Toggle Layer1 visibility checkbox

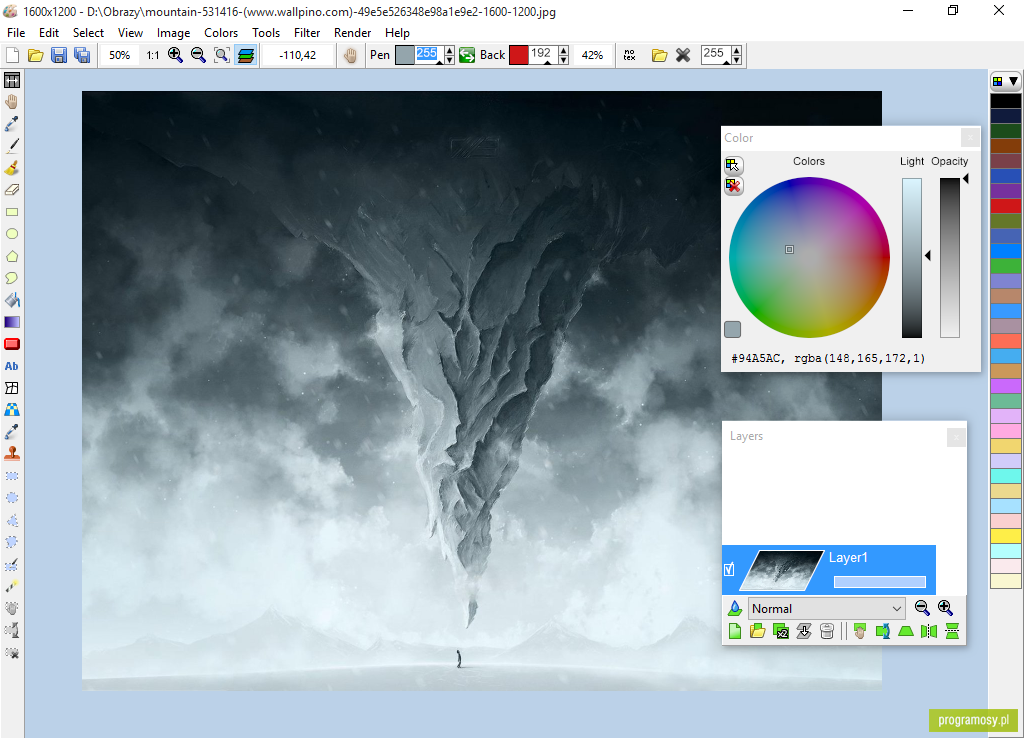pos(729,570)
